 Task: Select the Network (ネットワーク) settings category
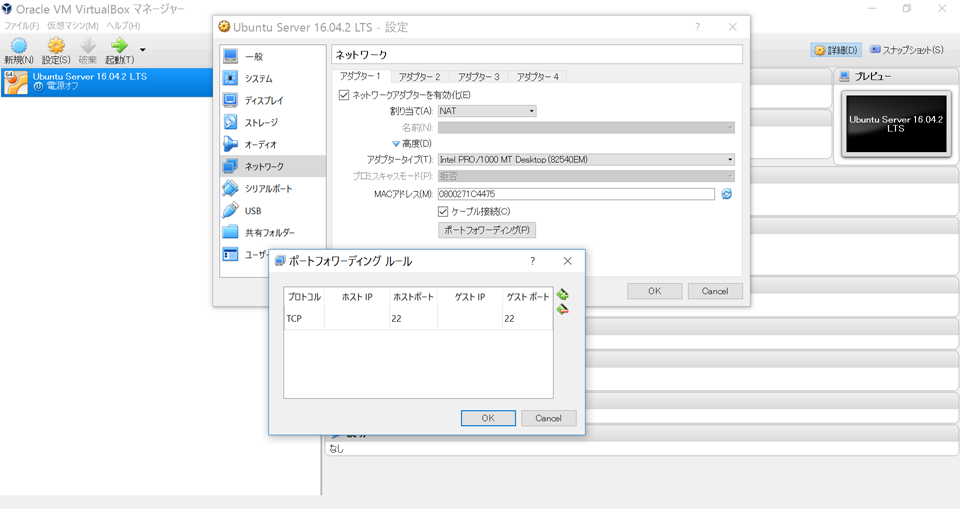272,167
